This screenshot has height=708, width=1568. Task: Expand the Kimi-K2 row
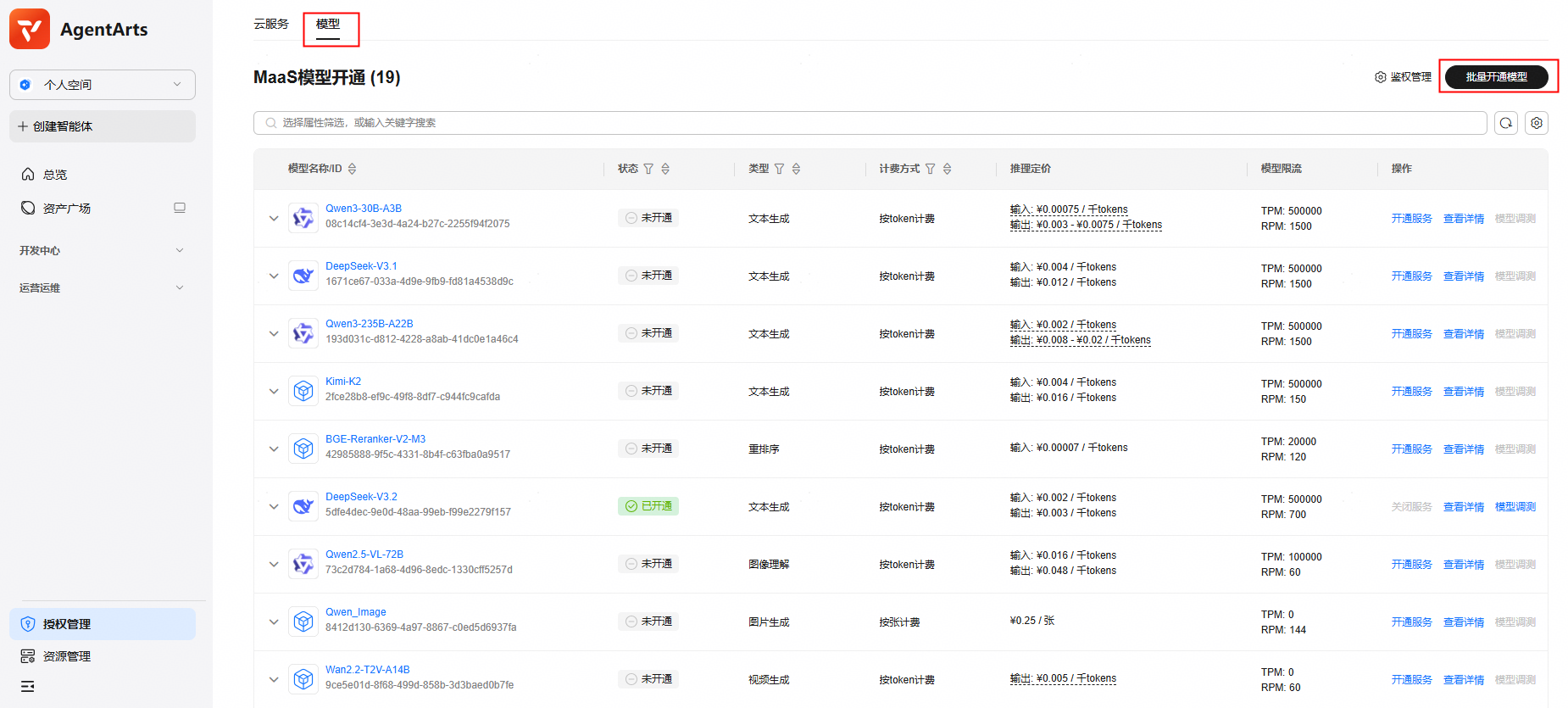click(274, 391)
